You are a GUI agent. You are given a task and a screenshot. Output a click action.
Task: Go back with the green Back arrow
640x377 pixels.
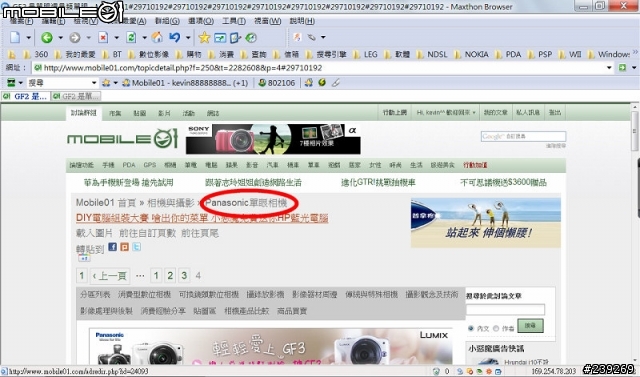coord(47,38)
